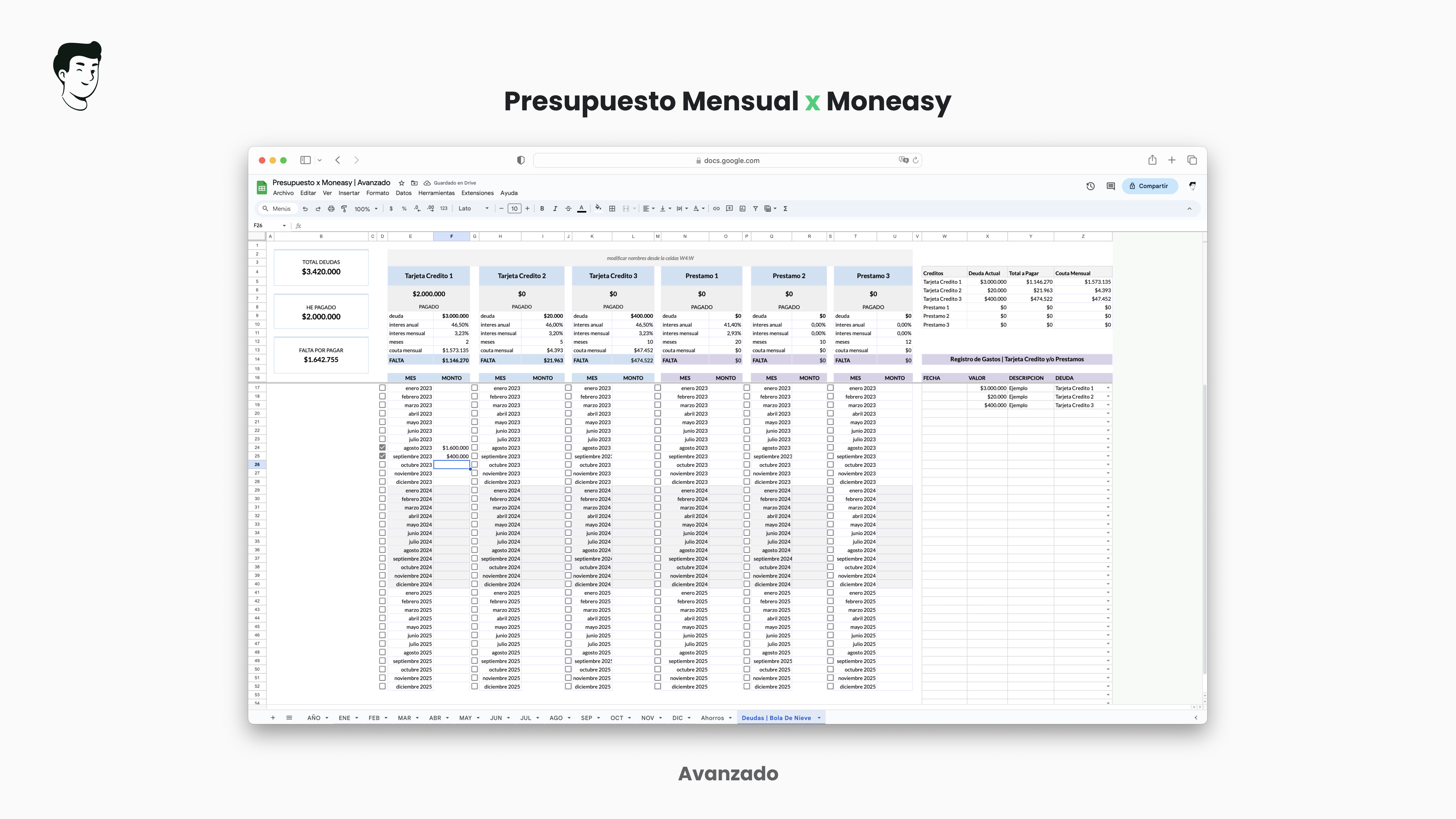
Task: Open the fill color picker
Action: 598,208
